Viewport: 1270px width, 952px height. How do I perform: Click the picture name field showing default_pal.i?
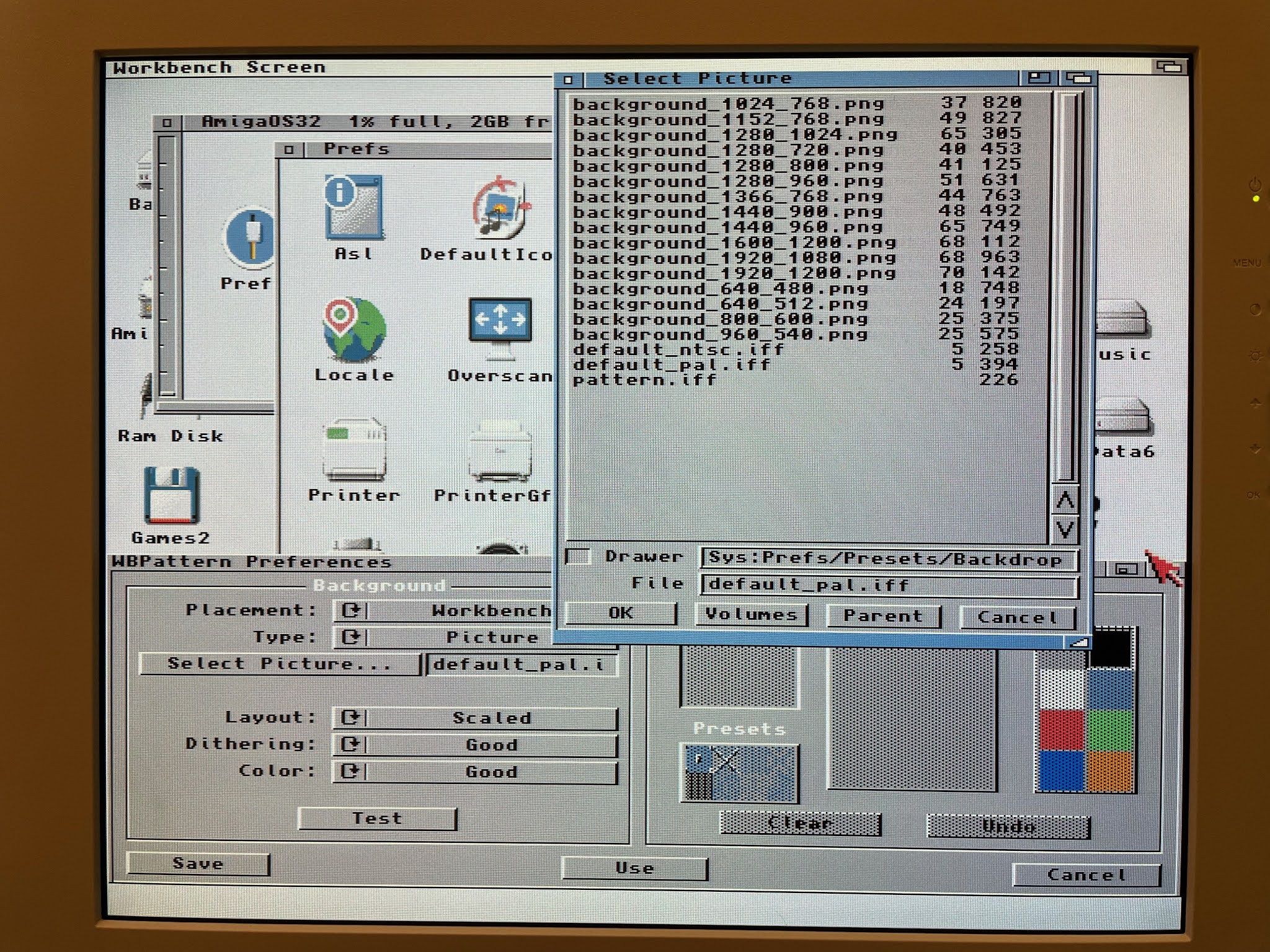(522, 665)
